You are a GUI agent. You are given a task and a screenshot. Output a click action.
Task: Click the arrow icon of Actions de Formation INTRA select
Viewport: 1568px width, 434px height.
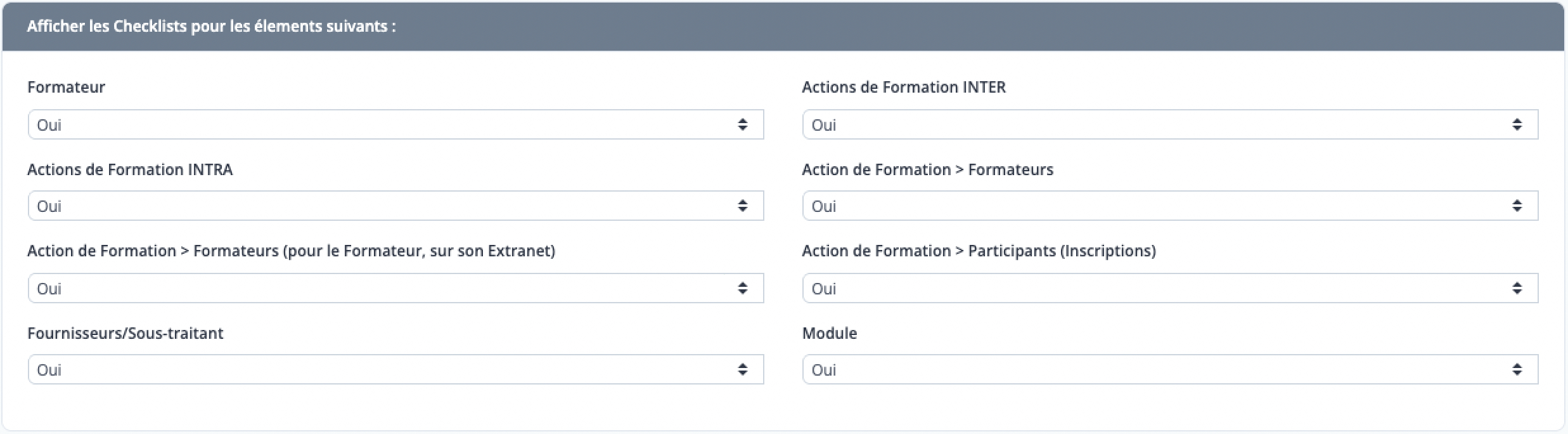point(742,206)
